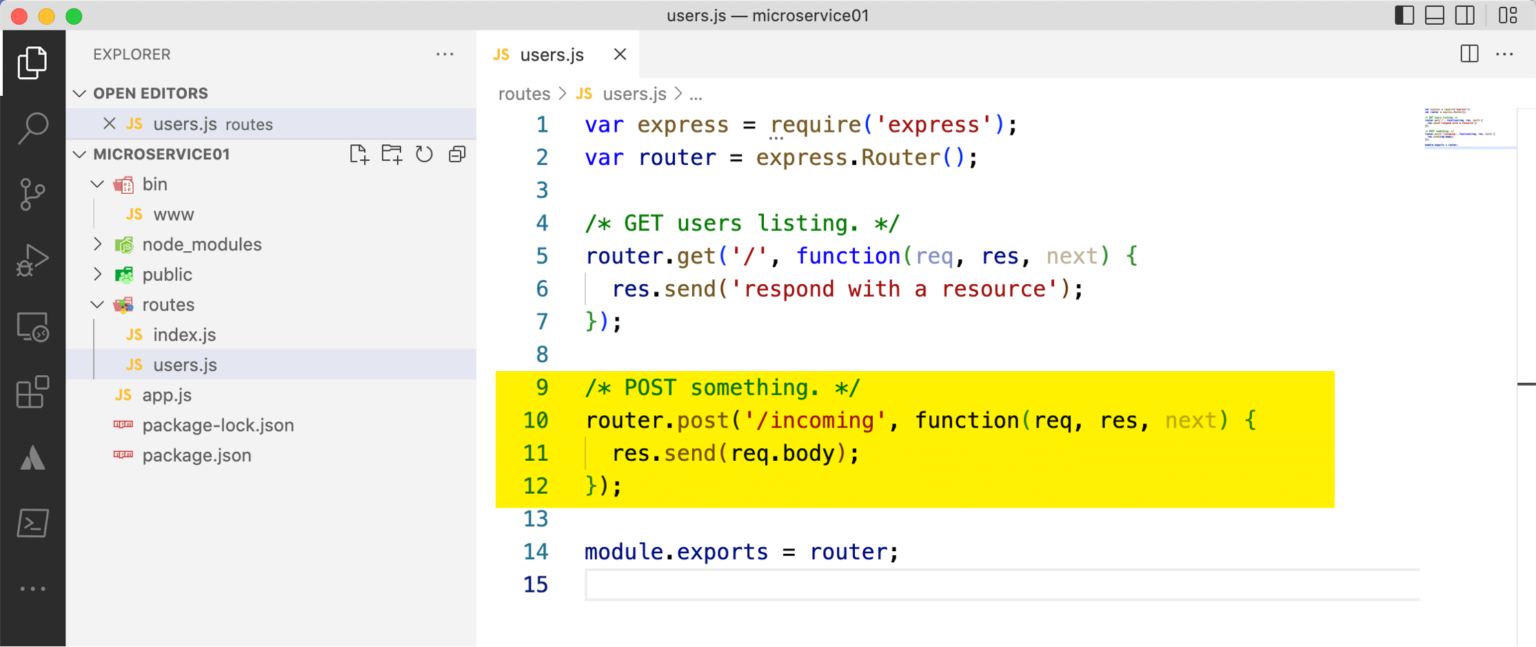Image resolution: width=1536 pixels, height=647 pixels.
Task: Click routes in the breadcrumb path
Action: click(x=524, y=94)
